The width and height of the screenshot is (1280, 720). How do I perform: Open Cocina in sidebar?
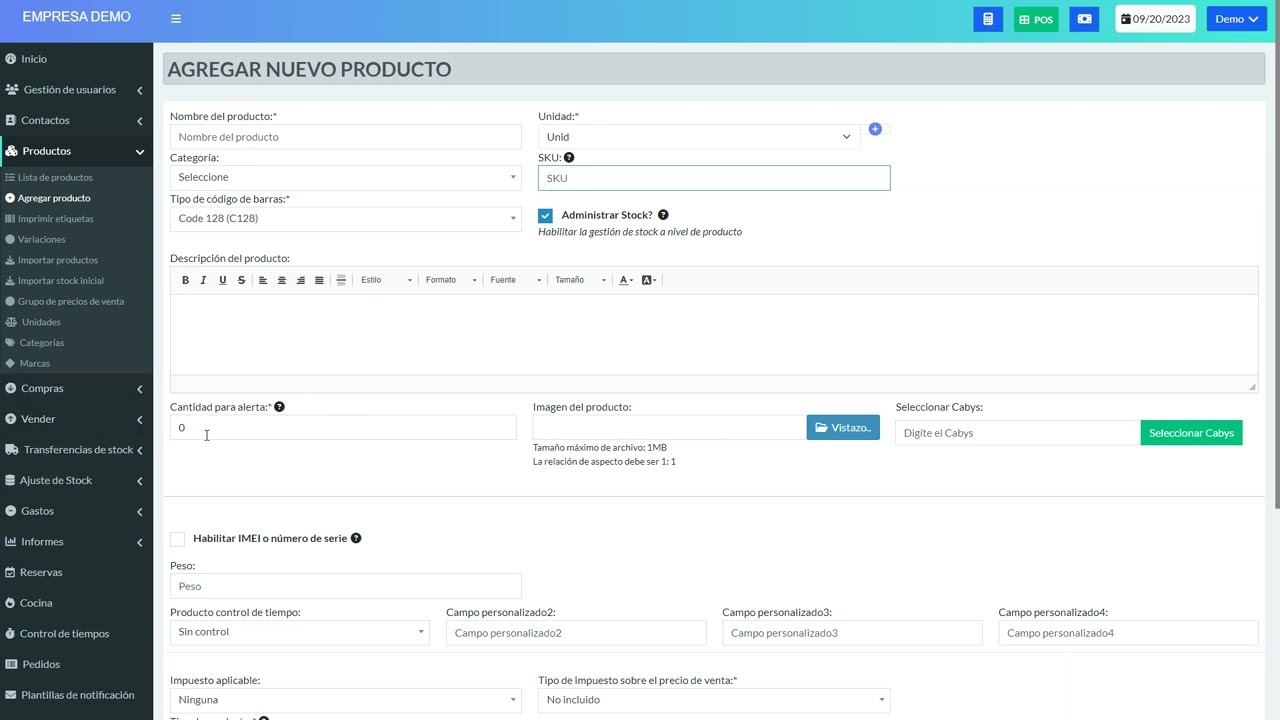[x=76, y=603]
